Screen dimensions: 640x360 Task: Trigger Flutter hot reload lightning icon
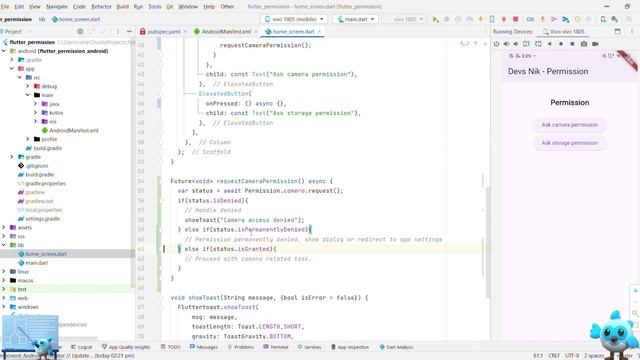[481, 19]
